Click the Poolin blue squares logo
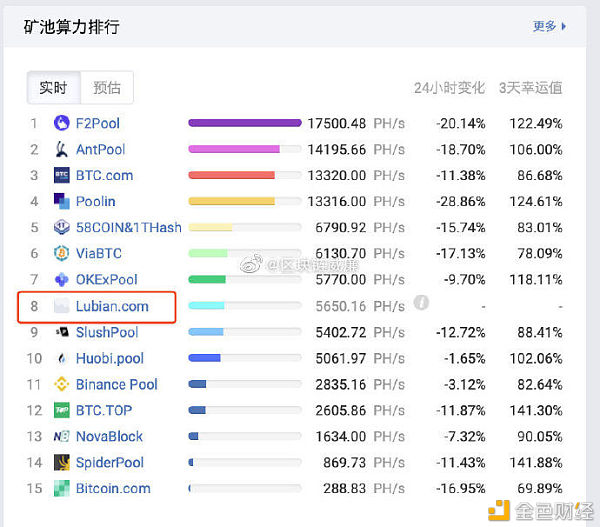The height and width of the screenshot is (527, 600). point(62,201)
